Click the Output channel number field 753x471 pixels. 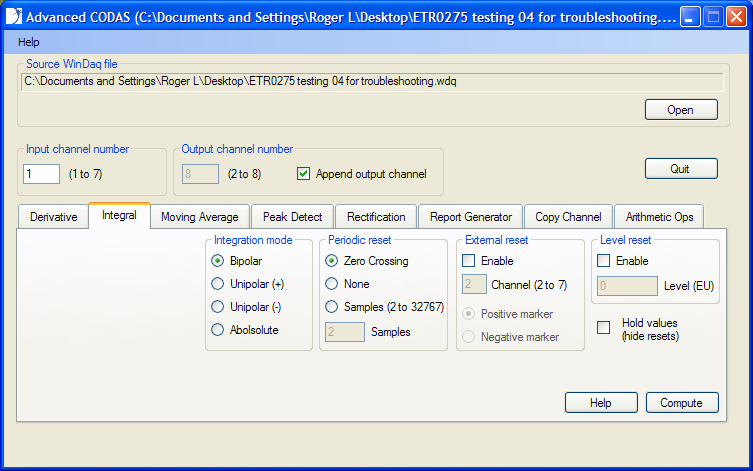[200, 174]
